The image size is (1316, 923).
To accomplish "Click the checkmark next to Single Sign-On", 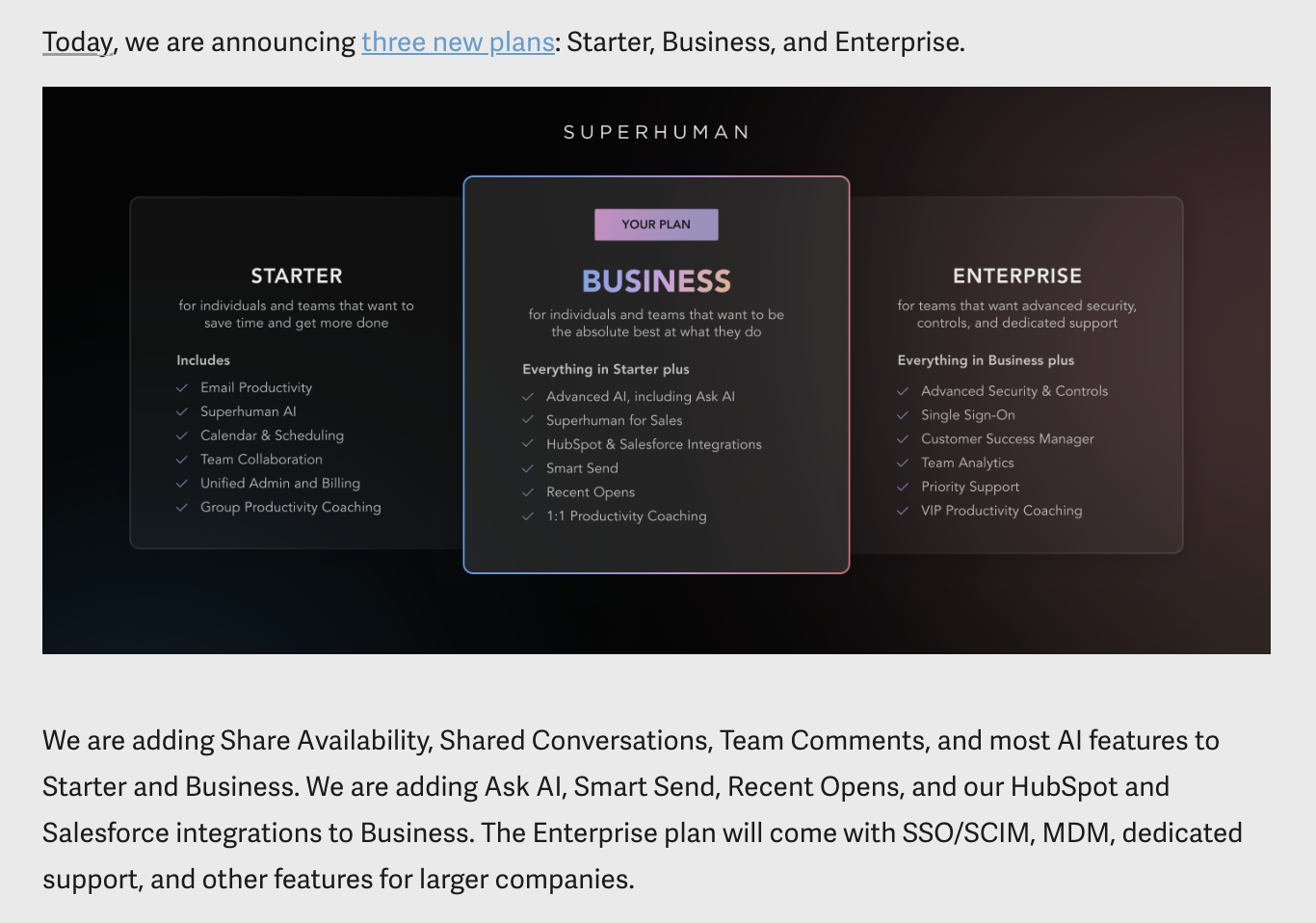I will coord(903,415).
